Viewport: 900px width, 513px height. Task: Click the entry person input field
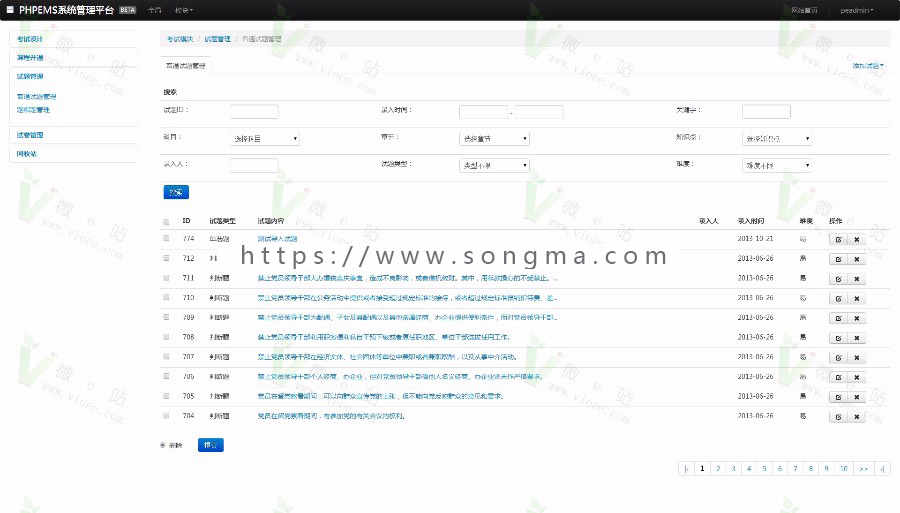pyautogui.click(x=254, y=165)
